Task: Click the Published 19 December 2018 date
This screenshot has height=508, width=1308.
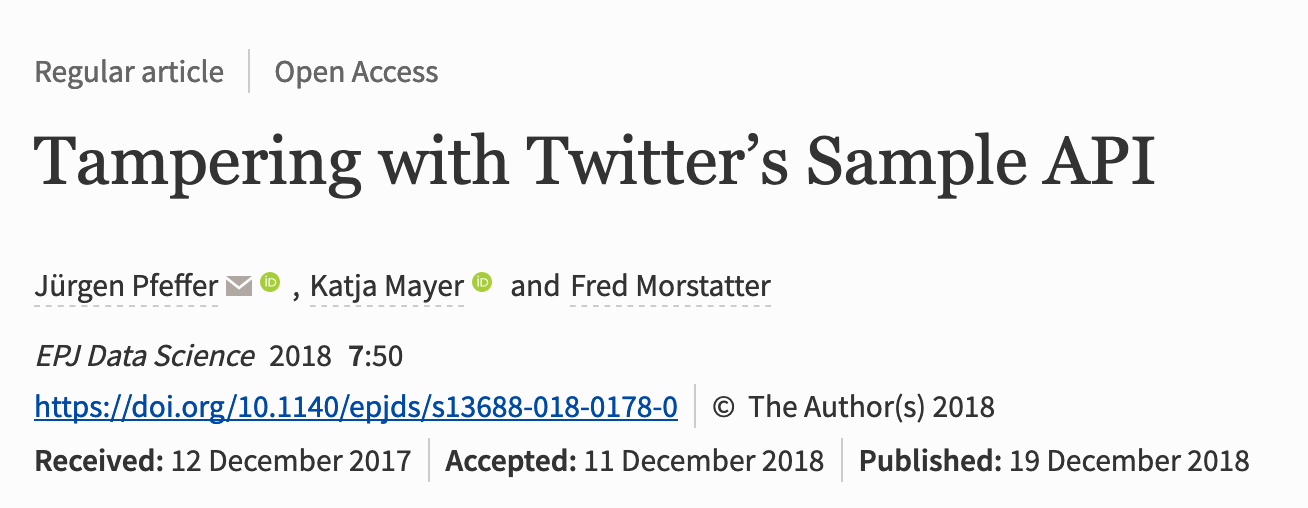Action: tap(1054, 461)
